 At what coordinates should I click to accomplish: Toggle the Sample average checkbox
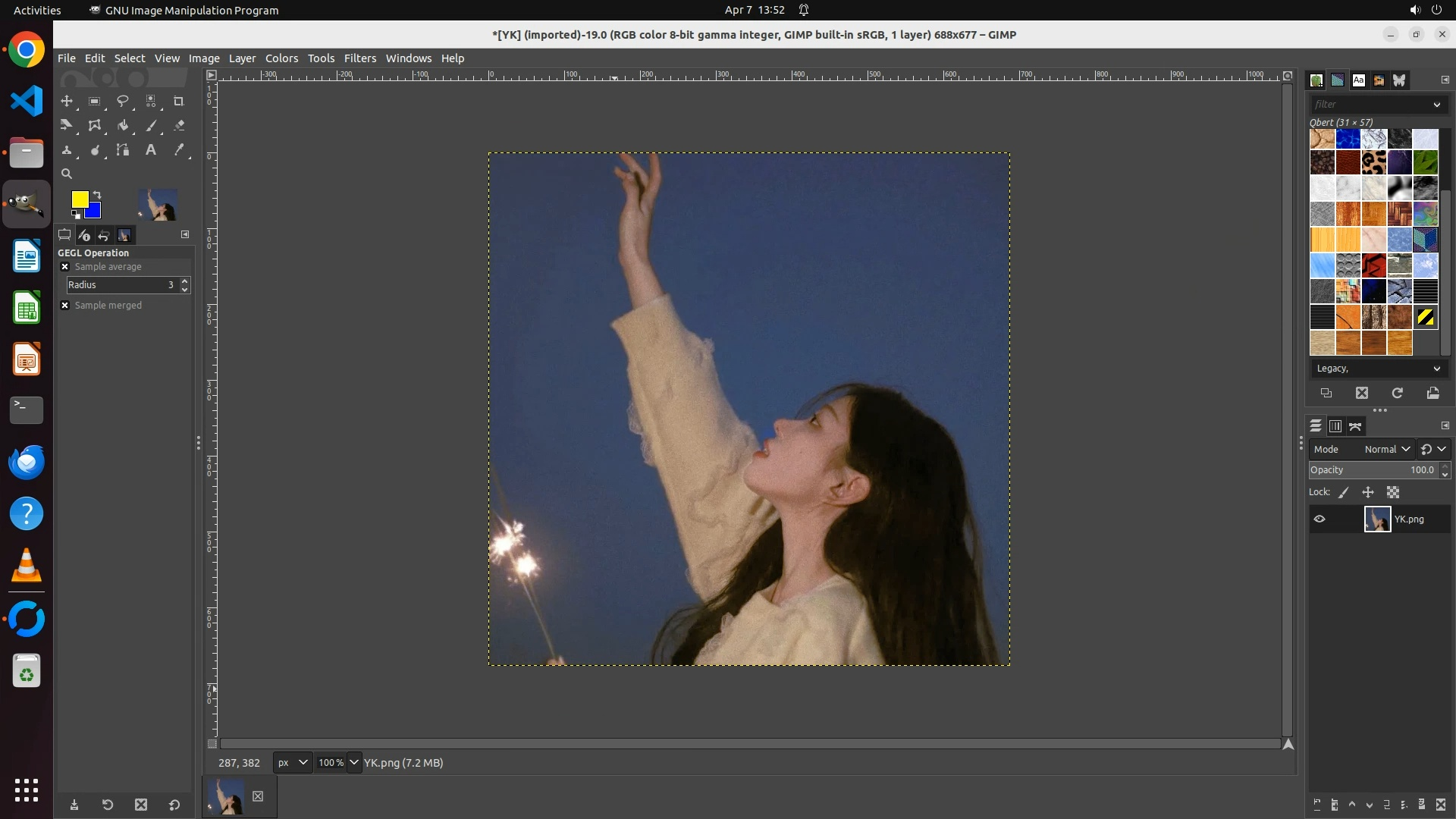click(65, 267)
